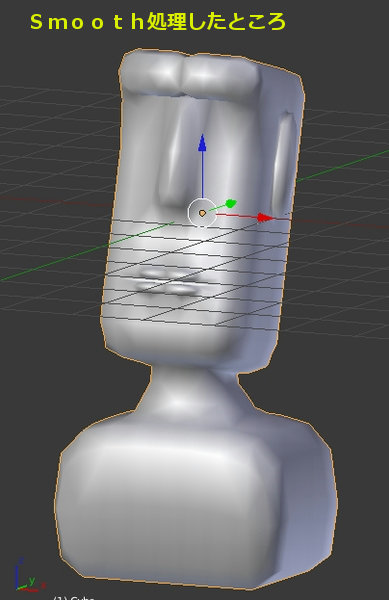Viewport: 389px width, 600px height.
Task: Click the green Y-axis manipulator handle
Action: click(231, 204)
